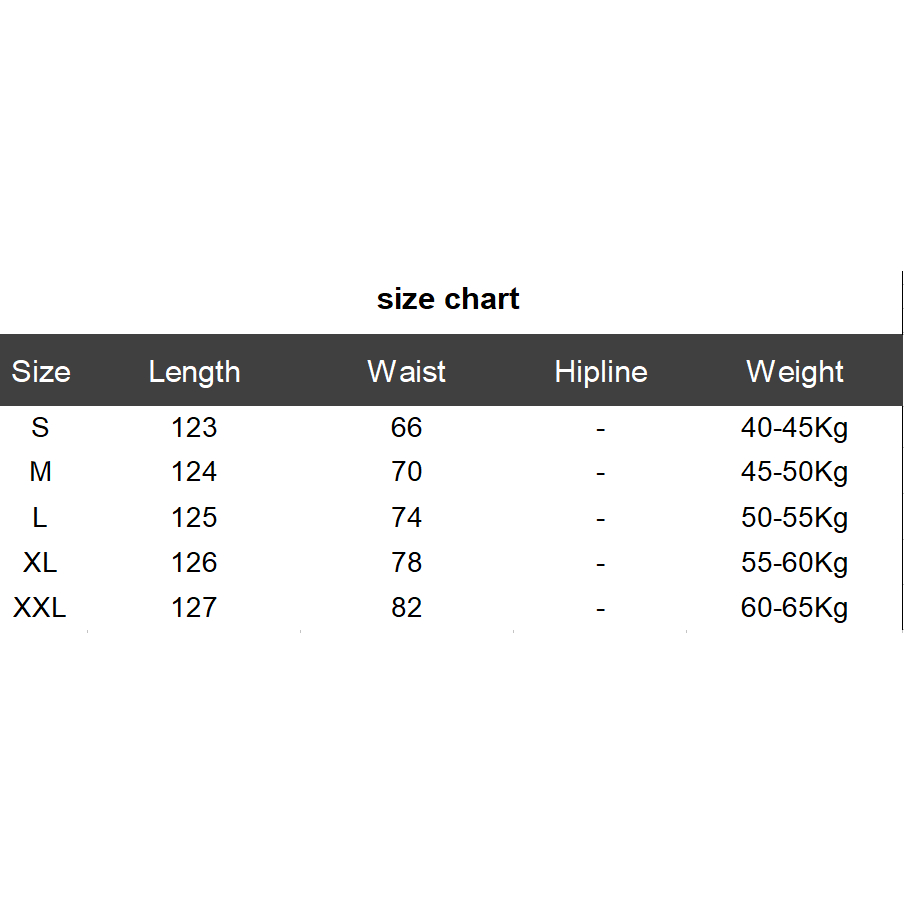Select the waist value 74
The width and height of the screenshot is (904, 904).
[406, 518]
